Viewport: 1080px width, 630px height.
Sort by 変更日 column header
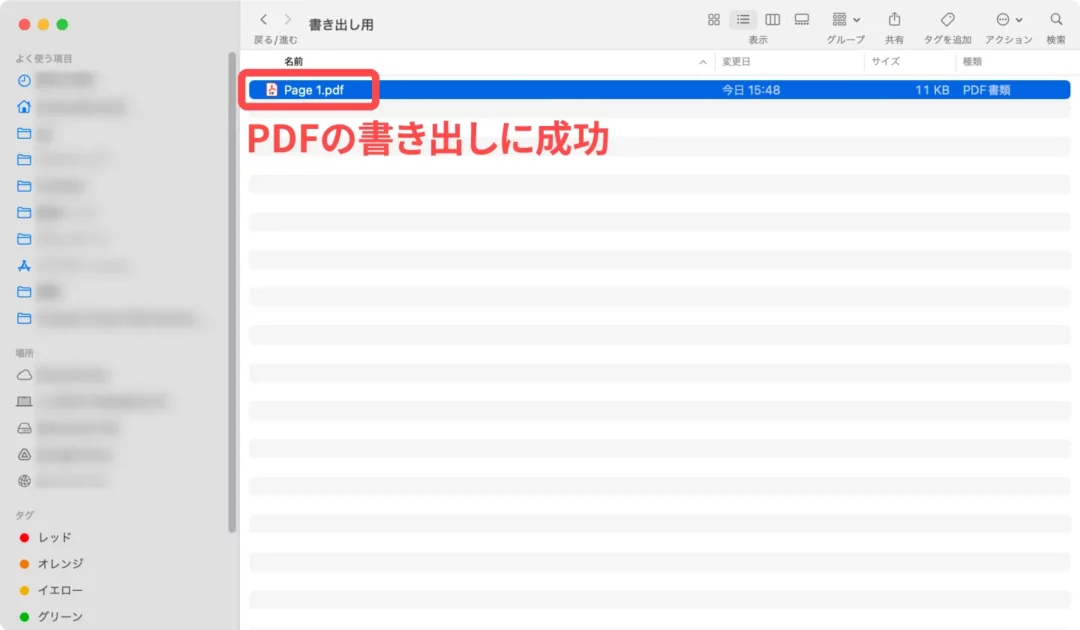735,62
